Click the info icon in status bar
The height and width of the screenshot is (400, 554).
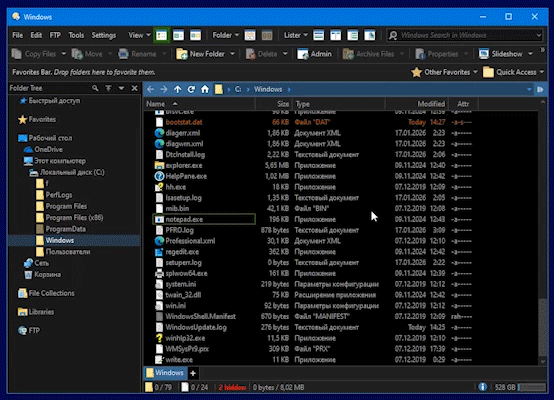483,387
